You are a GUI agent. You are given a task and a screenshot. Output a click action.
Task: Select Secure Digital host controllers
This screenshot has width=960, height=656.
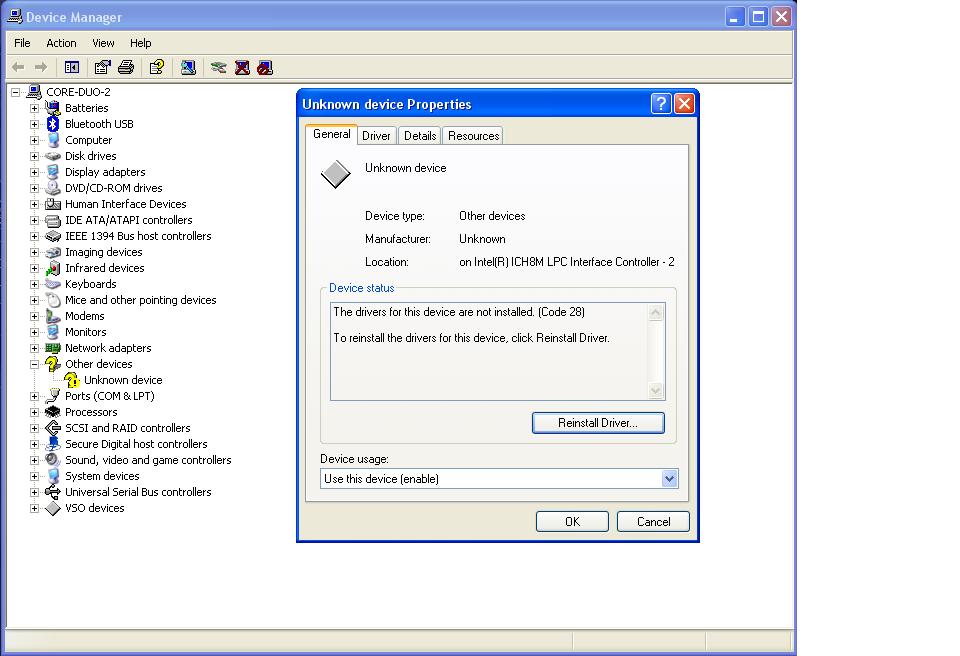[x=136, y=444]
